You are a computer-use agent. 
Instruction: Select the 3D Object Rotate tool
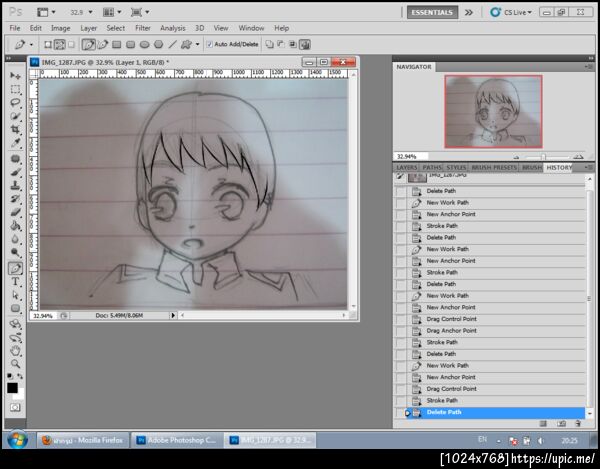[x=15, y=324]
